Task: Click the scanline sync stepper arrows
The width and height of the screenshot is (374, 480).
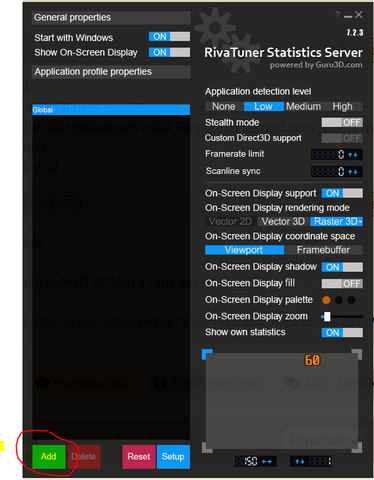Action: tap(353, 172)
